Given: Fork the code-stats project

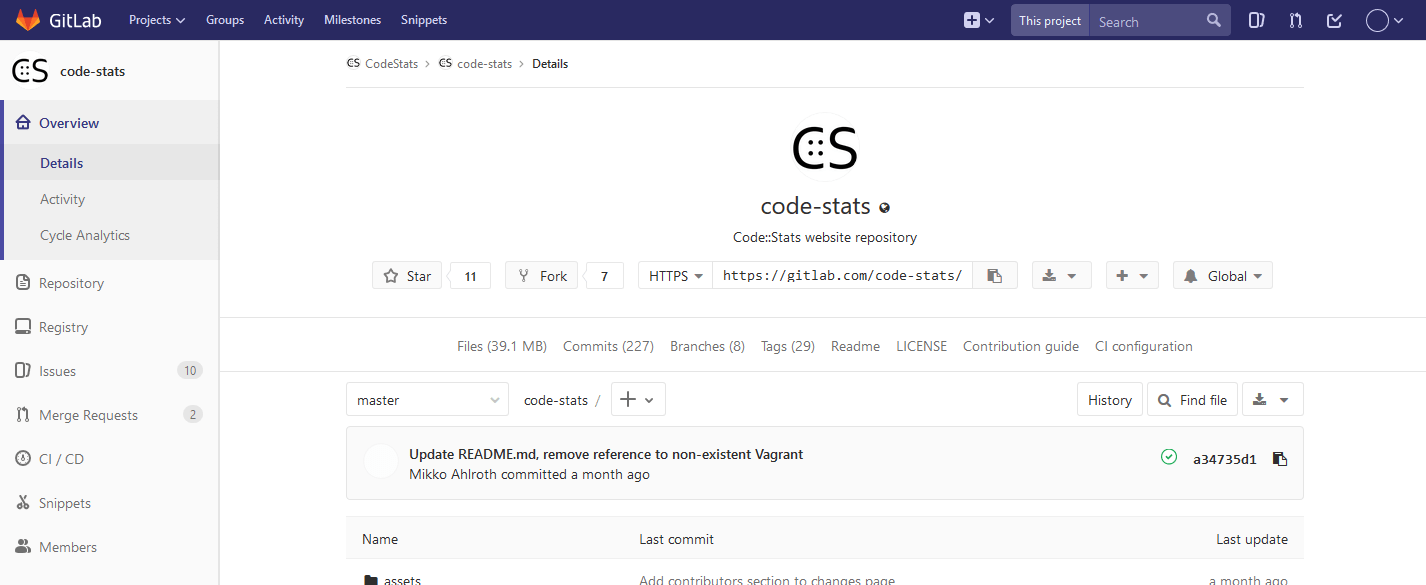Looking at the screenshot, I should [541, 276].
